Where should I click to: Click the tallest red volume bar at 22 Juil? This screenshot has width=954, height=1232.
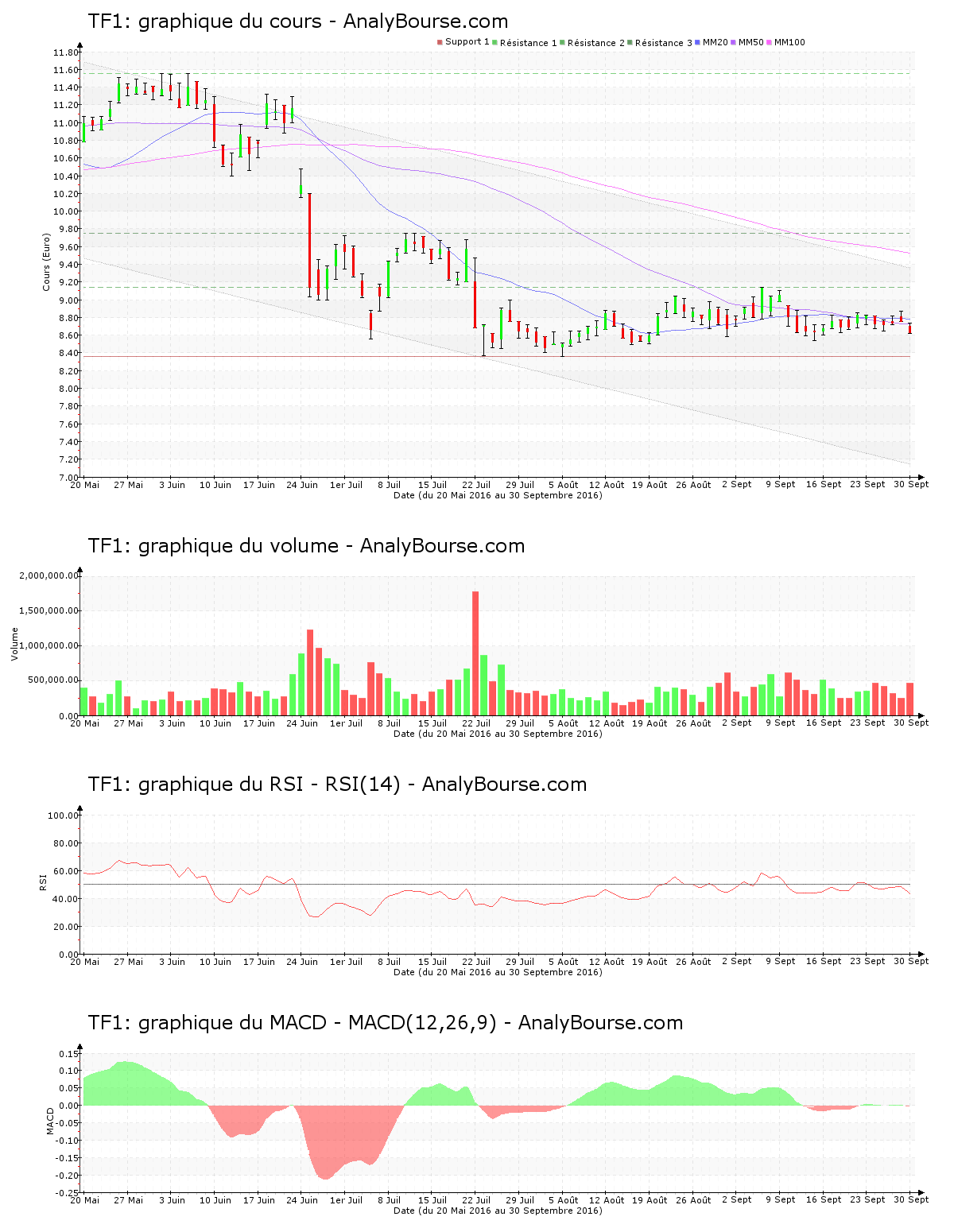(x=475, y=653)
